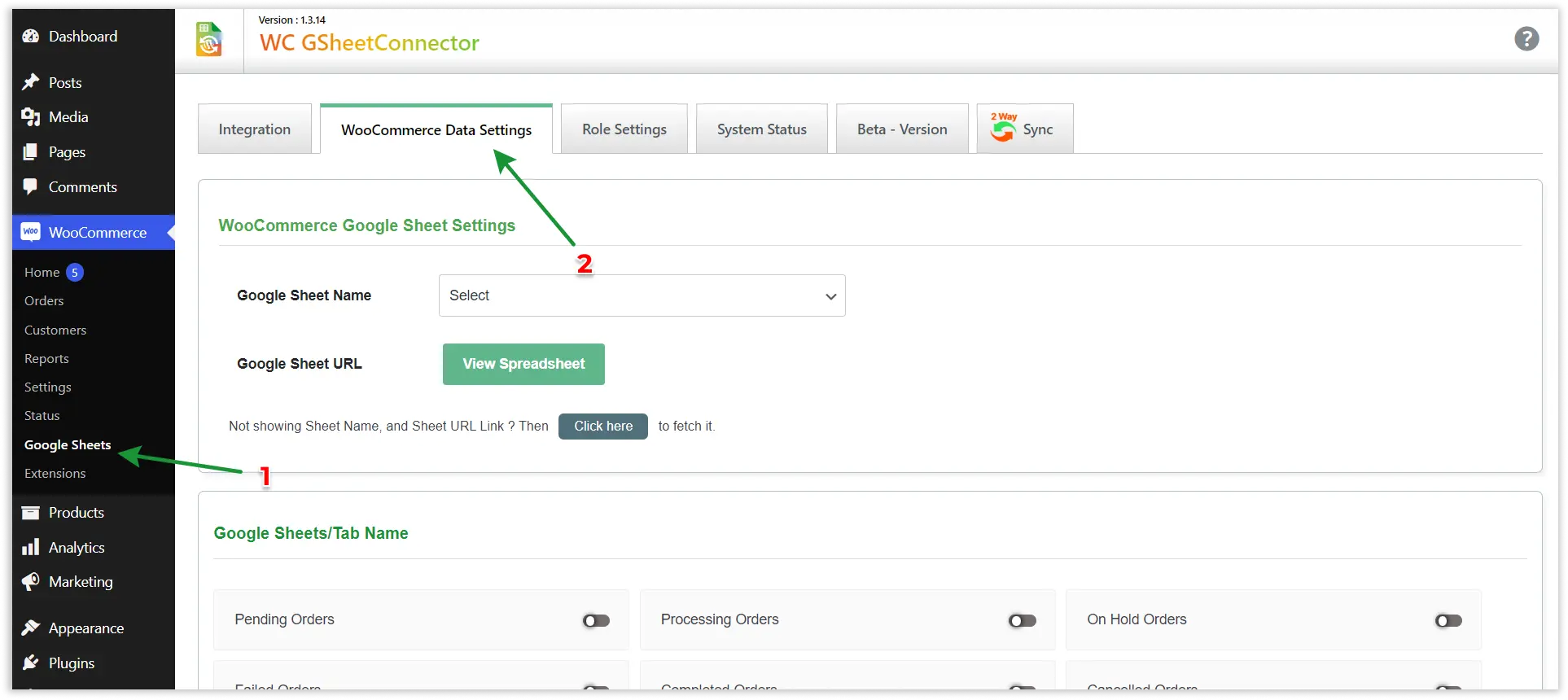Click the Comments speech bubble icon
Image resolution: width=1568 pixels, height=700 pixels.
pos(31,186)
